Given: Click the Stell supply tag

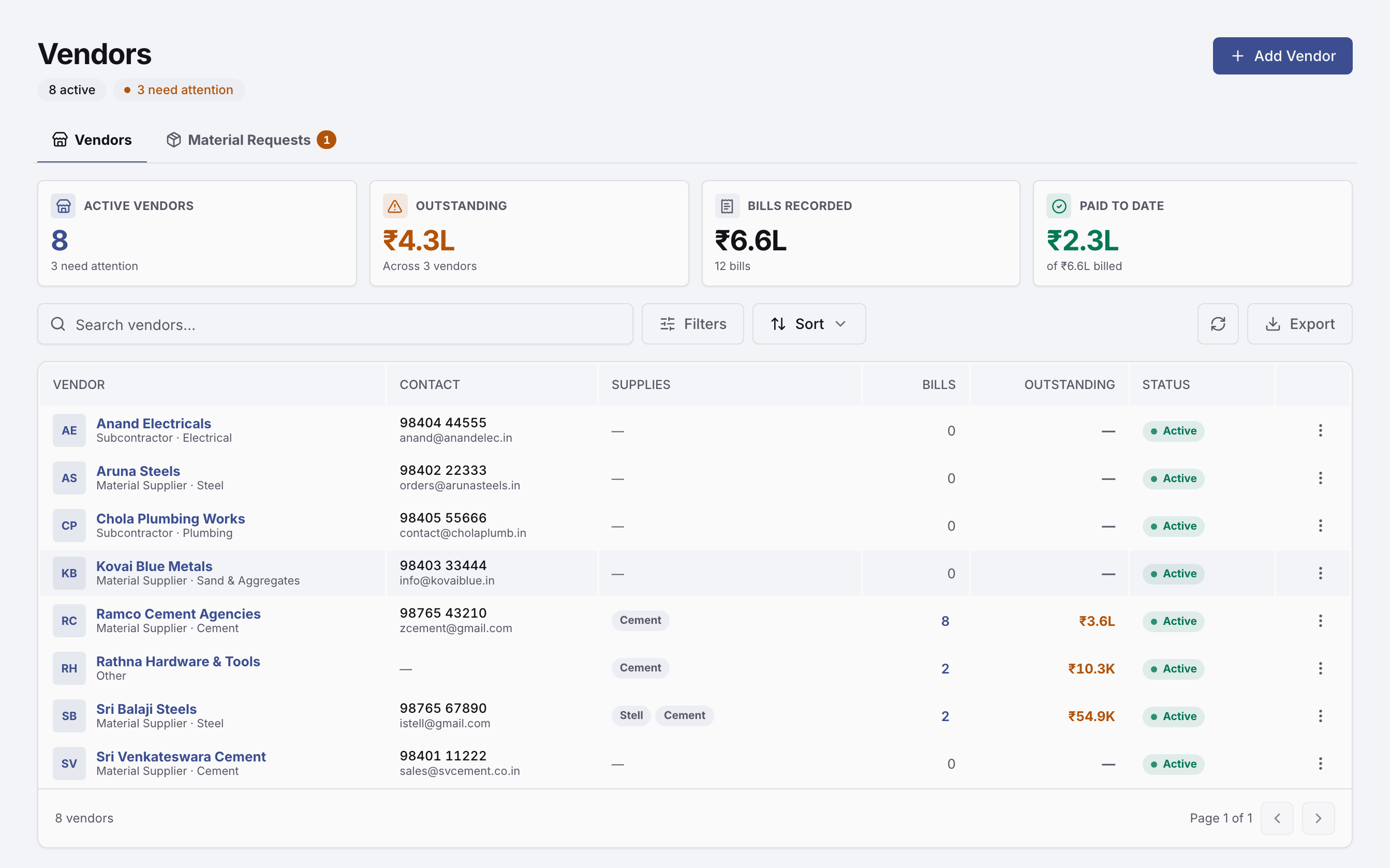Looking at the screenshot, I should pyautogui.click(x=631, y=715).
